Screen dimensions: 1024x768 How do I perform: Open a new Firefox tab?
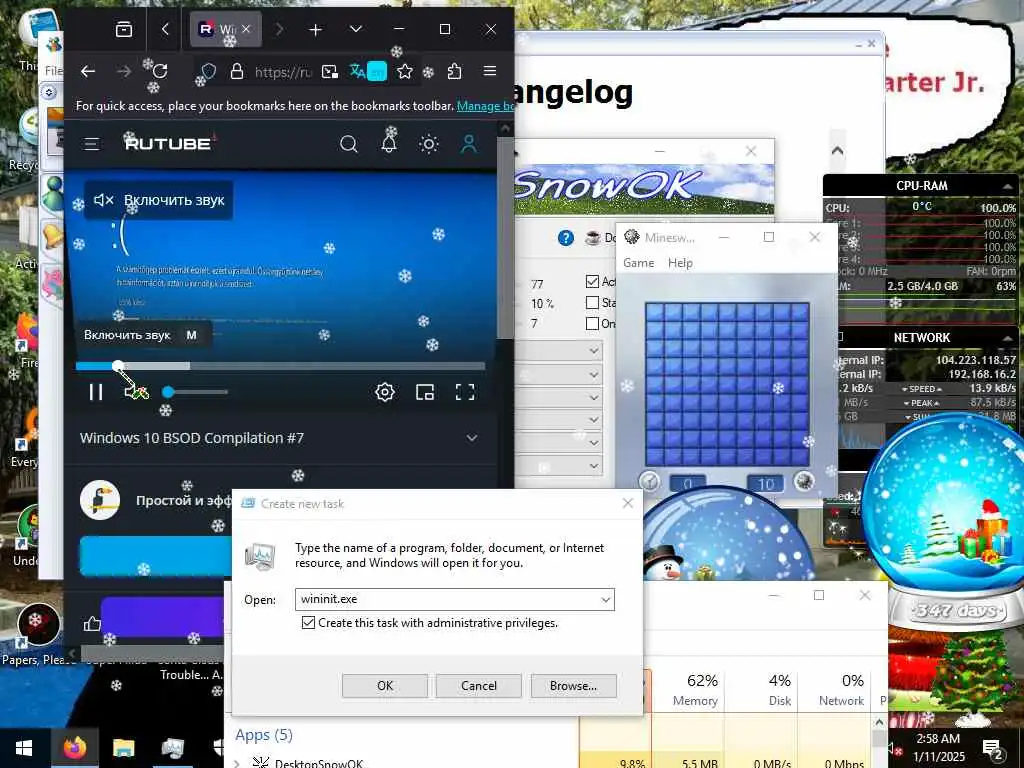pos(315,29)
